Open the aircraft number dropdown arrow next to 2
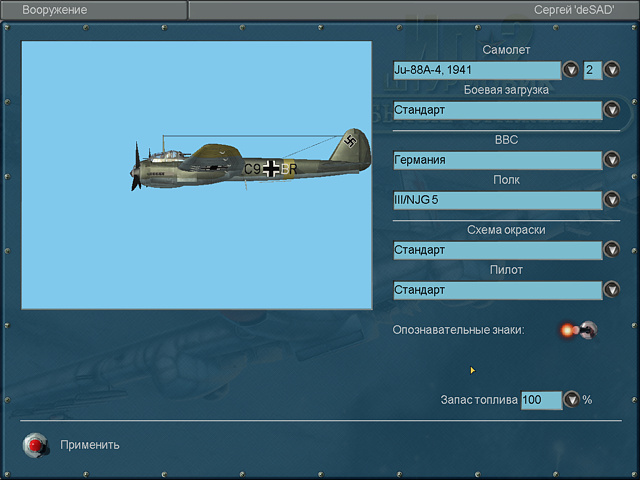 coord(611,70)
